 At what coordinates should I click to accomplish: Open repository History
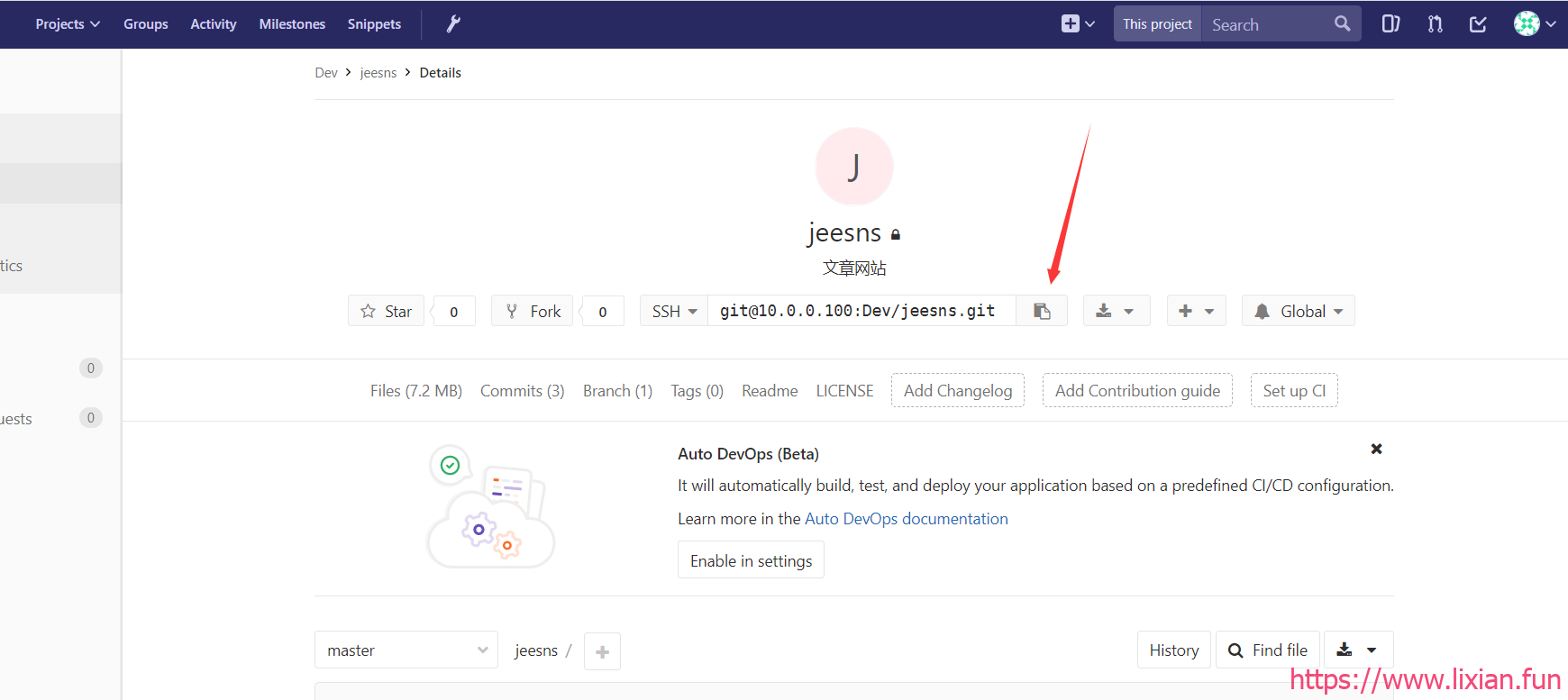point(1174,650)
